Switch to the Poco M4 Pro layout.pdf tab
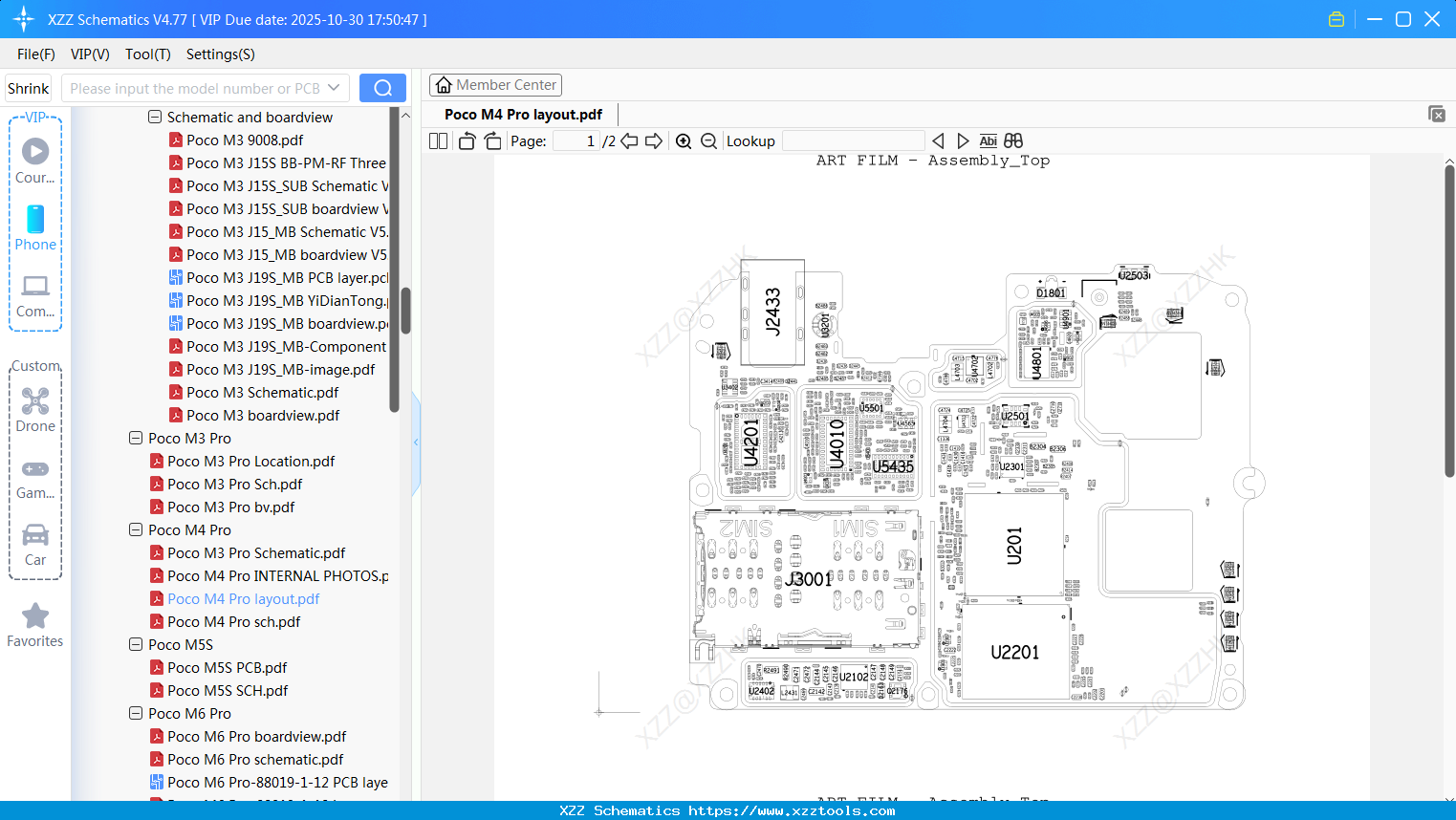This screenshot has width=1456, height=820. (x=522, y=114)
